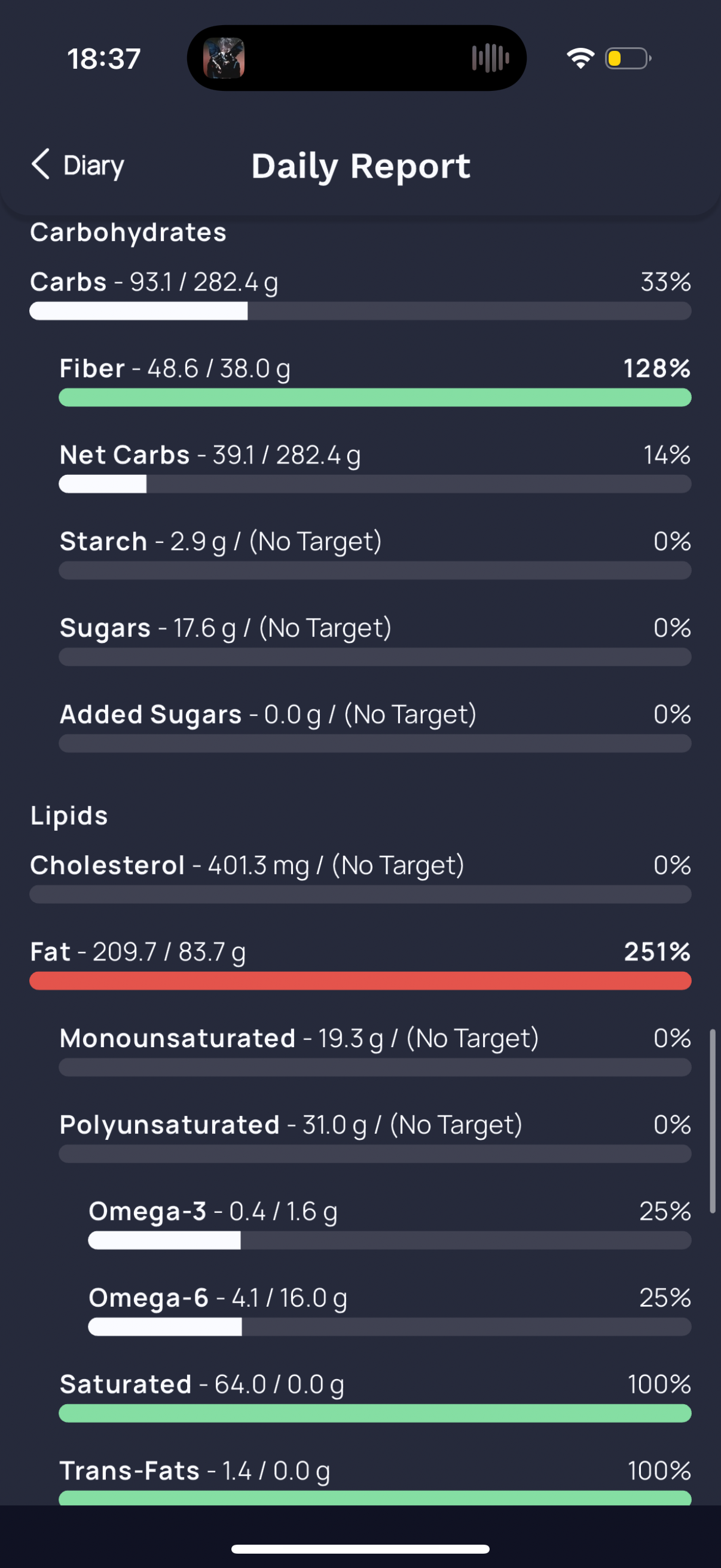Tap the Wi-Fi status icon
This screenshot has height=1568, width=721.
pyautogui.click(x=580, y=59)
